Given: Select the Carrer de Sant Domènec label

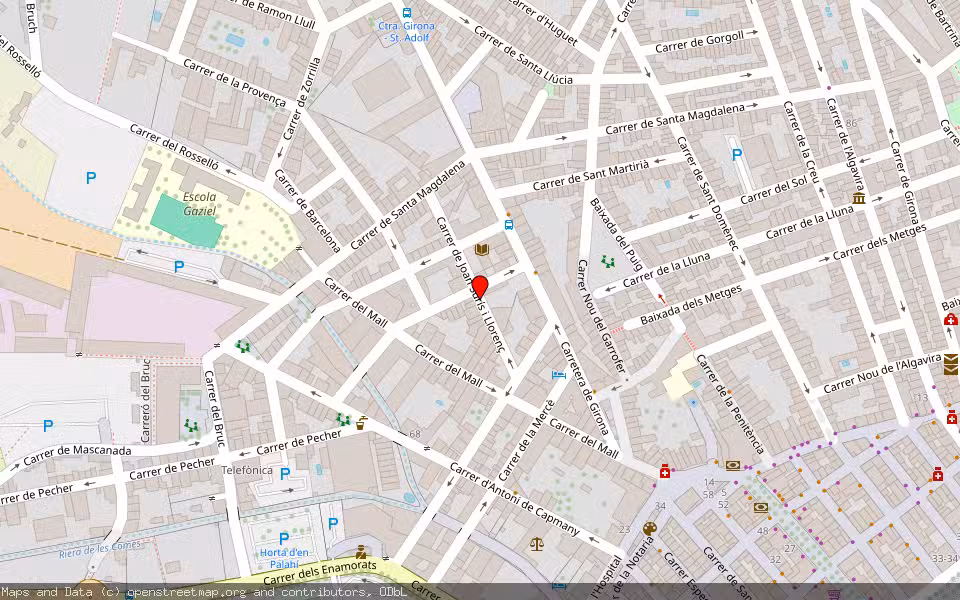Looking at the screenshot, I should [708, 193].
